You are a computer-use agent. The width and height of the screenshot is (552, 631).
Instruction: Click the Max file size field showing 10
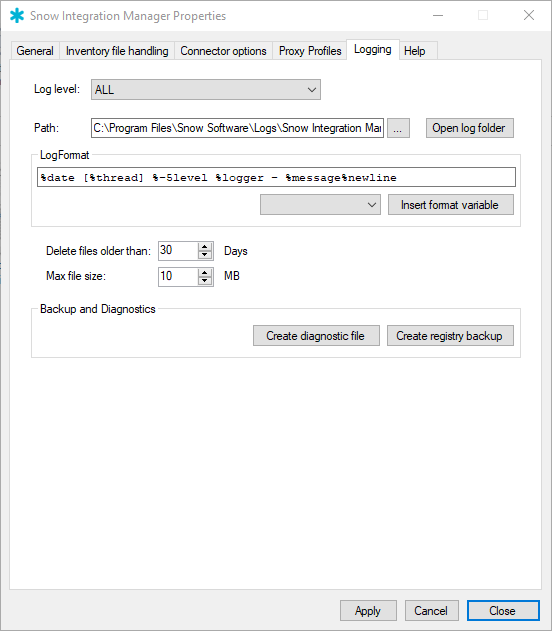tap(178, 276)
